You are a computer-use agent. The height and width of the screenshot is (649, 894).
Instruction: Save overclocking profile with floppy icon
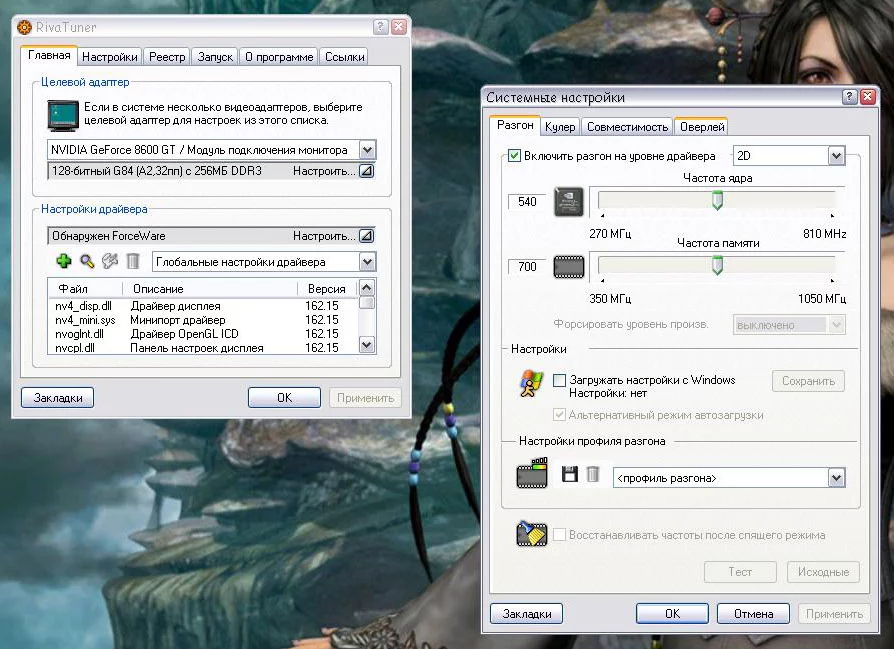[x=570, y=474]
